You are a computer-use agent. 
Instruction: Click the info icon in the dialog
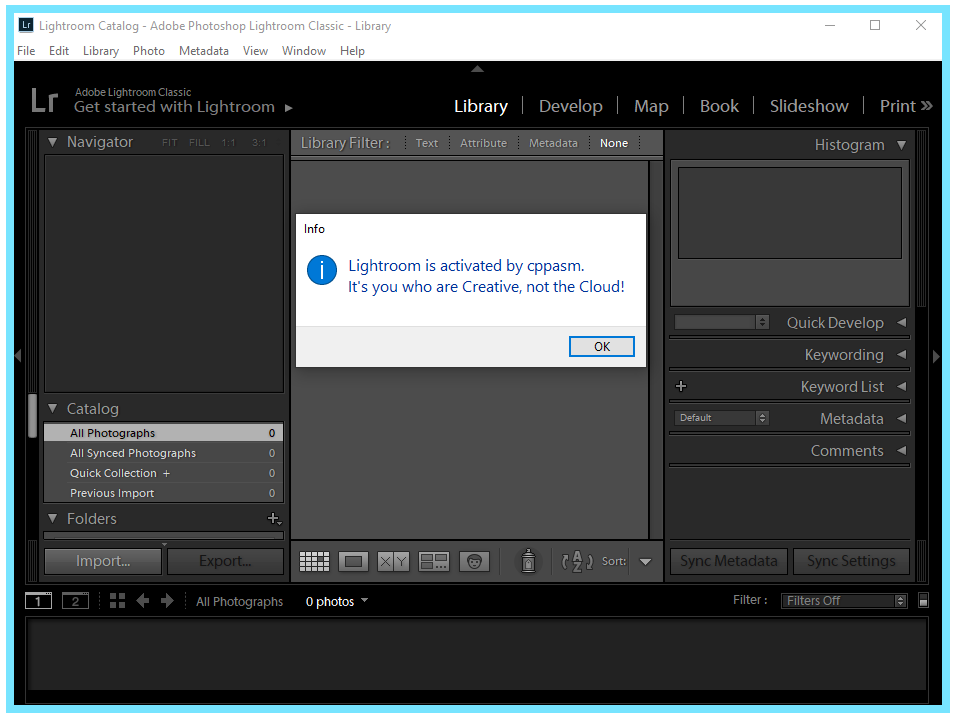click(322, 270)
